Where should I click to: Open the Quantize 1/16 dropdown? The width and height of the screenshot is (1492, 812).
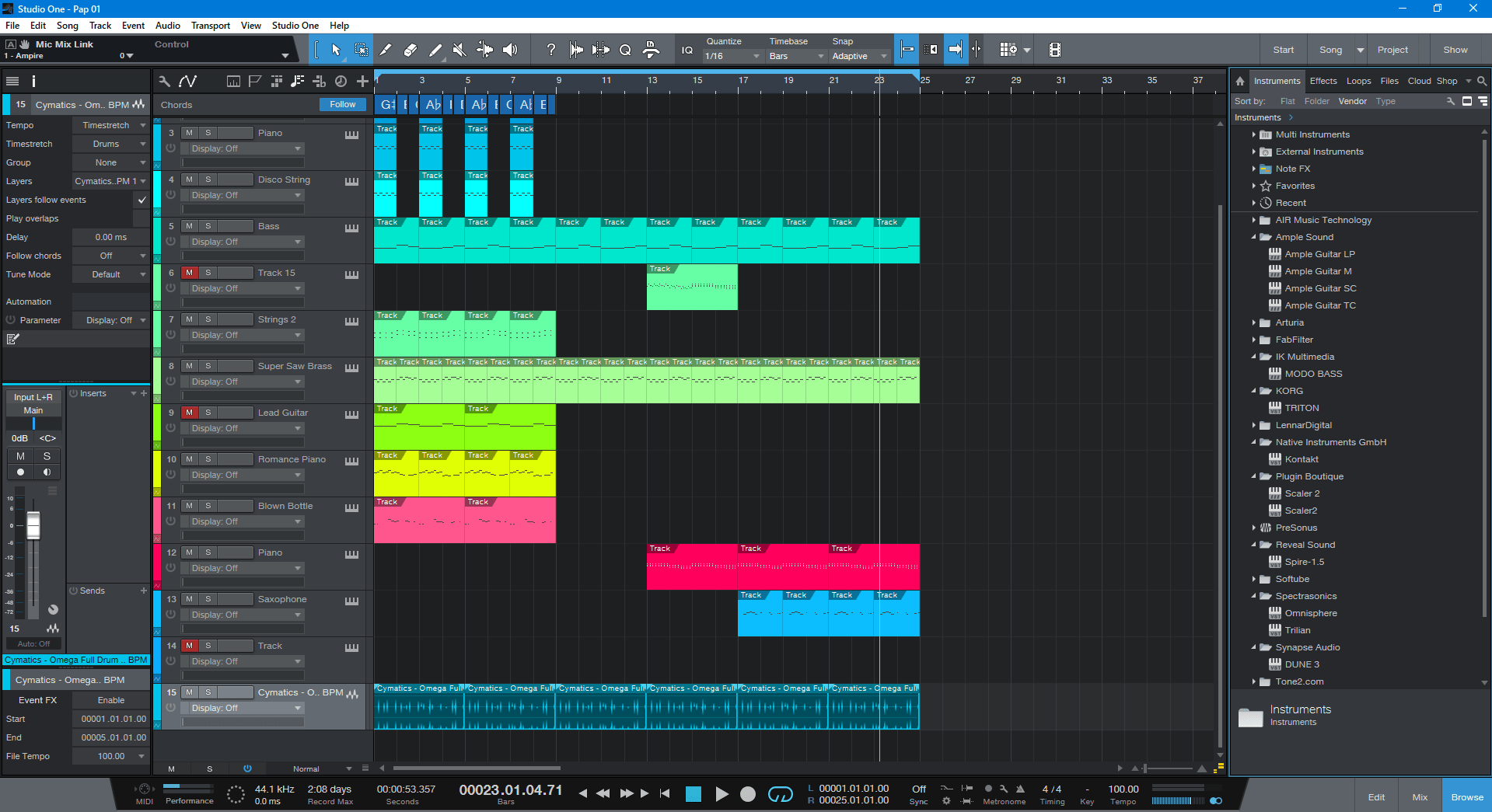pos(731,56)
